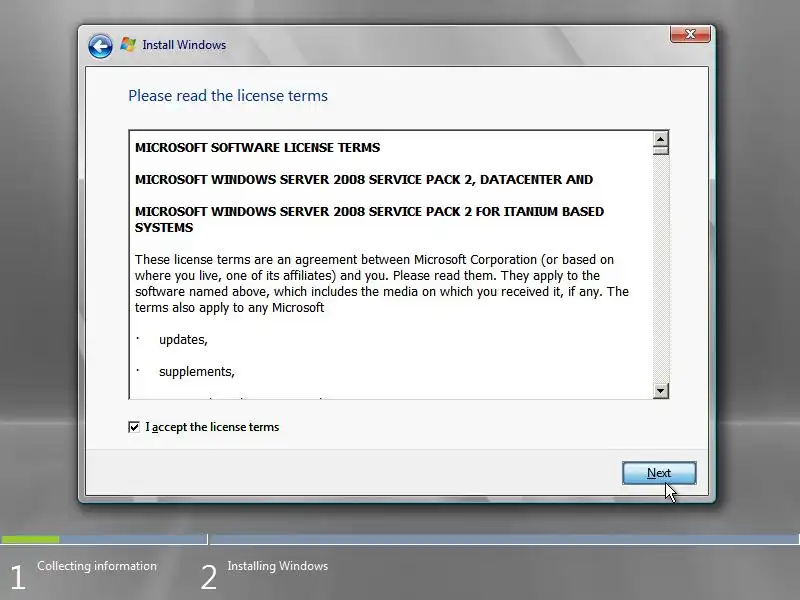The image size is (800, 600).
Task: Click the license scrollbar down arrow
Action: [x=661, y=391]
